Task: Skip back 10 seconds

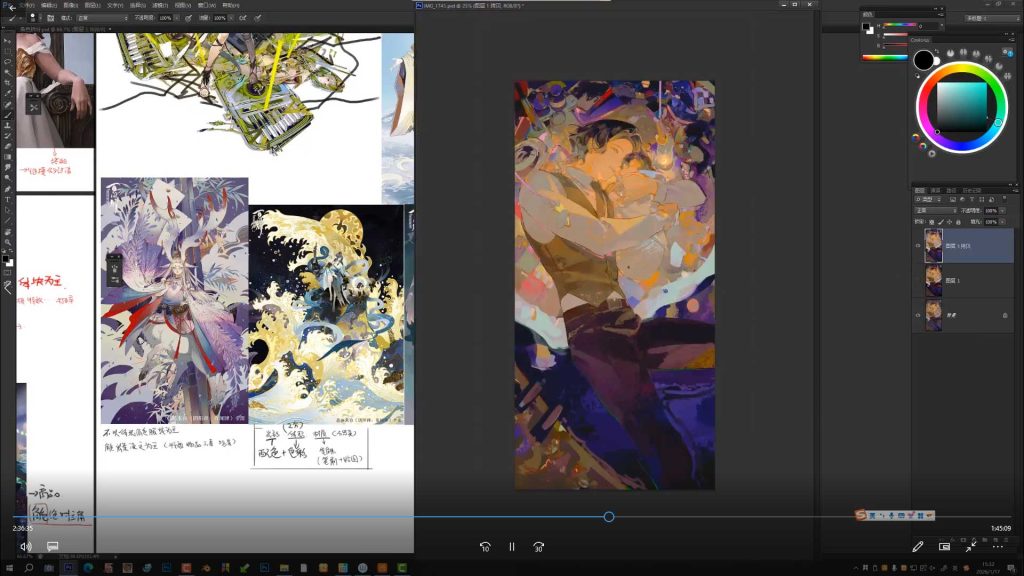Action: 485,547
